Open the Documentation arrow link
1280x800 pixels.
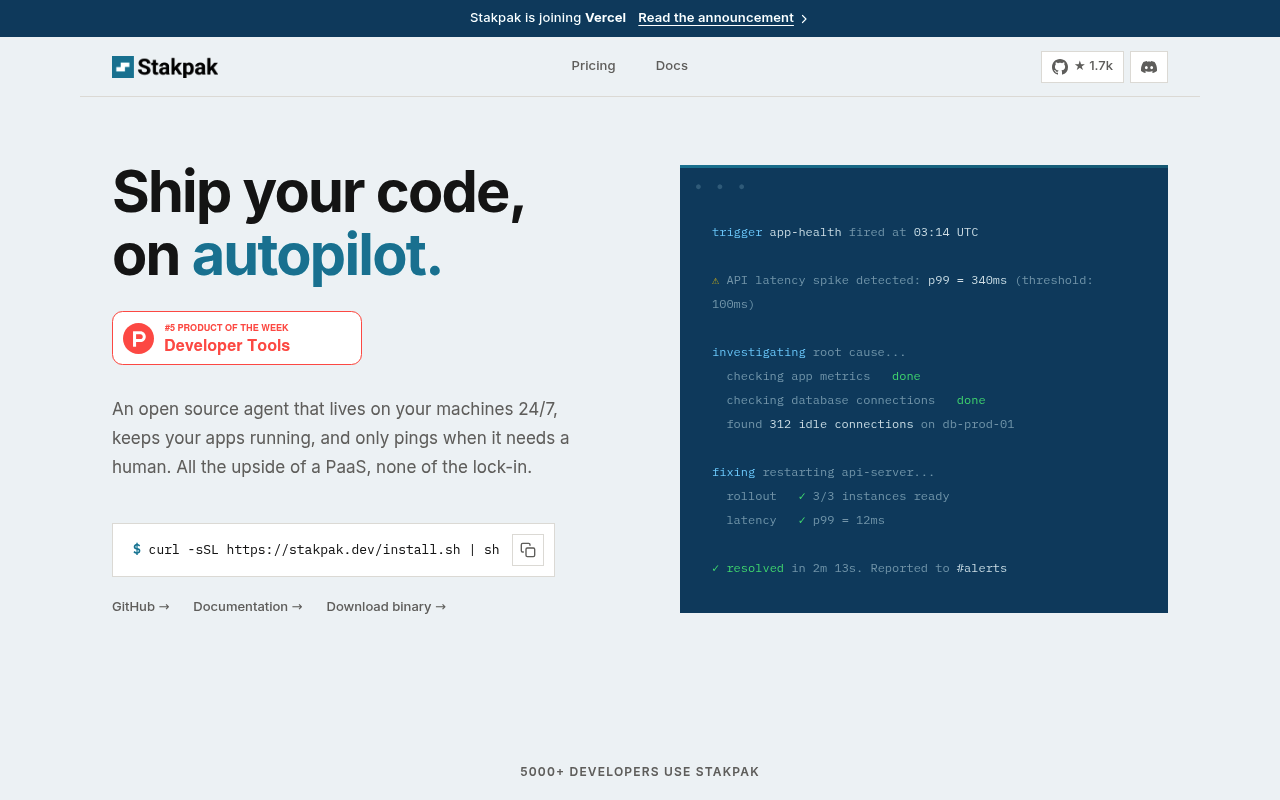pyautogui.click(x=248, y=607)
